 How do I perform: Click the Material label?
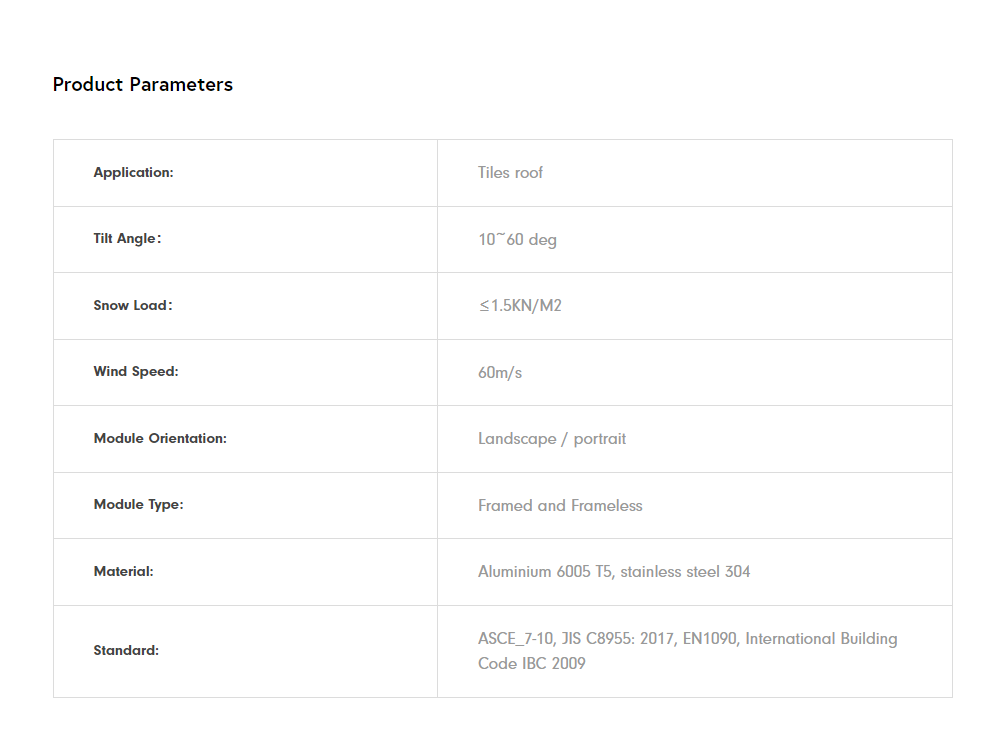tap(123, 572)
